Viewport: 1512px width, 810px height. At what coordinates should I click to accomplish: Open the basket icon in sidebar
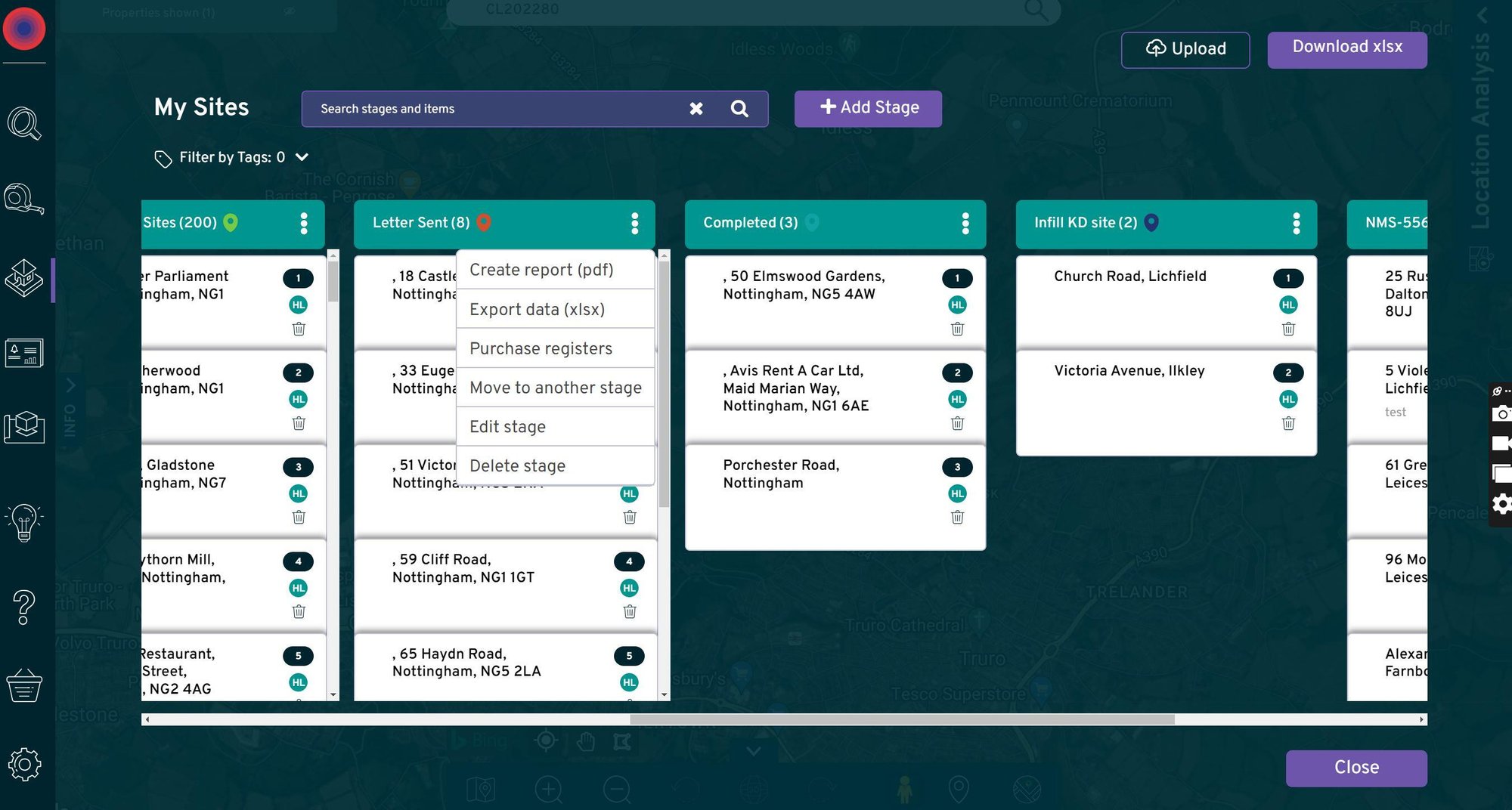24,685
